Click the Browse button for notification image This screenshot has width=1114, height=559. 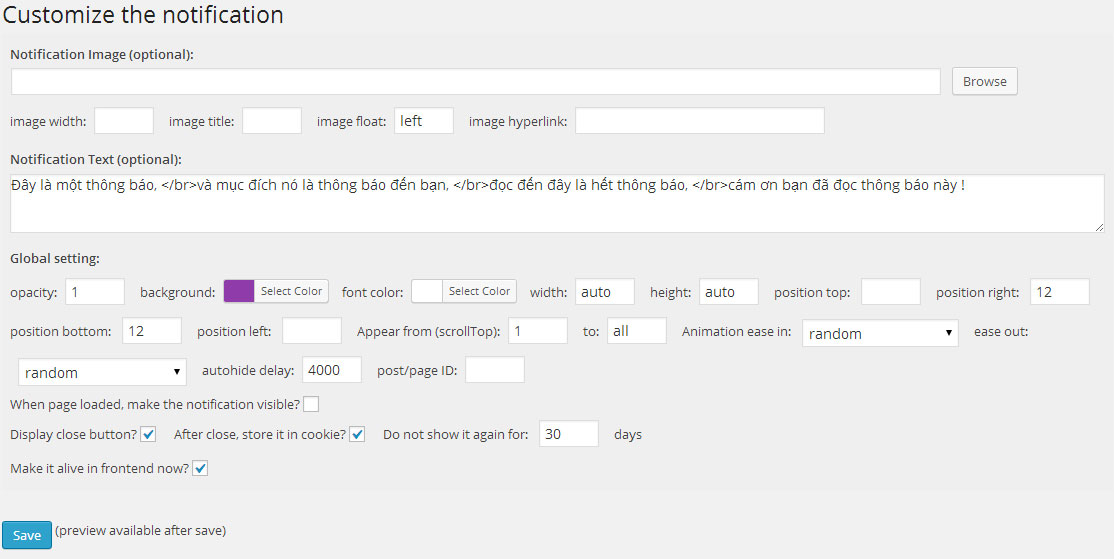click(x=984, y=81)
